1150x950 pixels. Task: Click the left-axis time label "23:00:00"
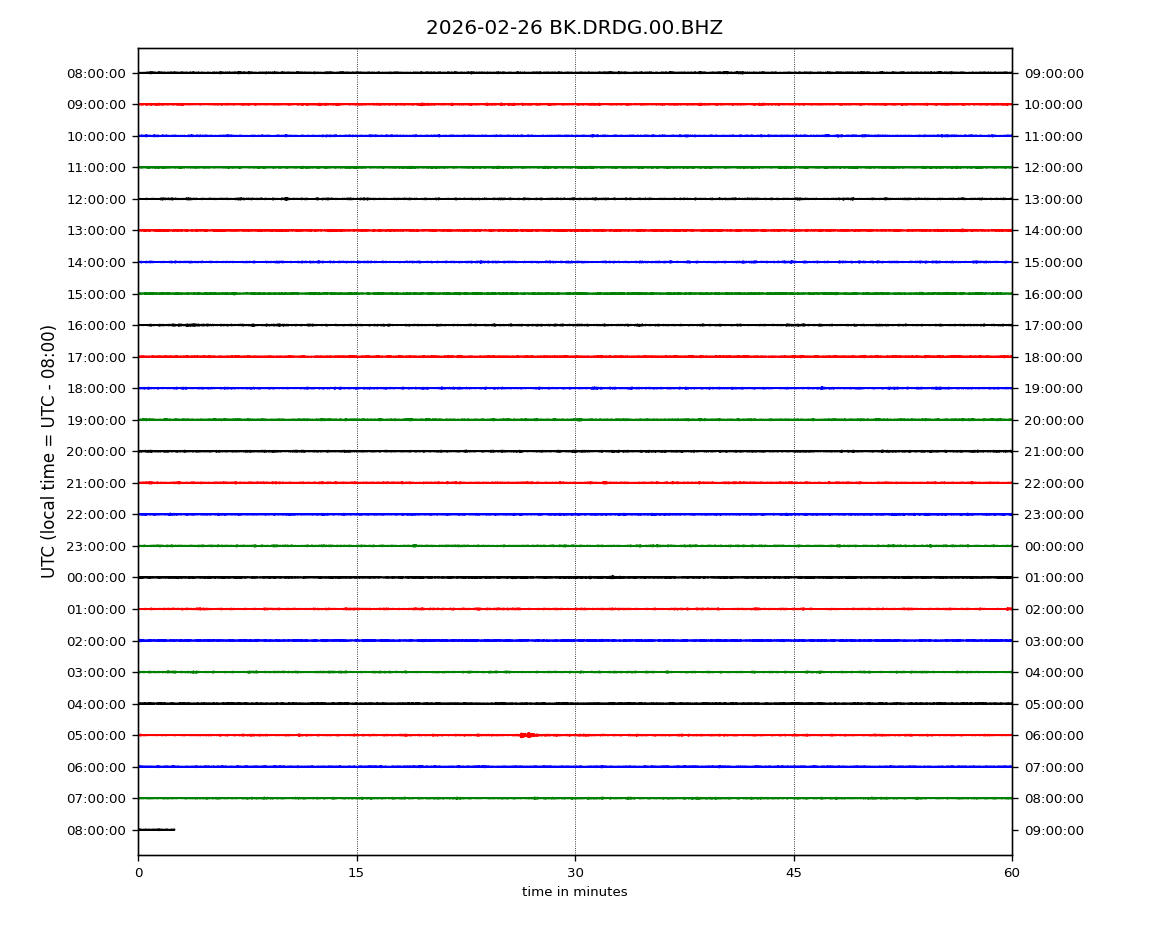(x=96, y=547)
